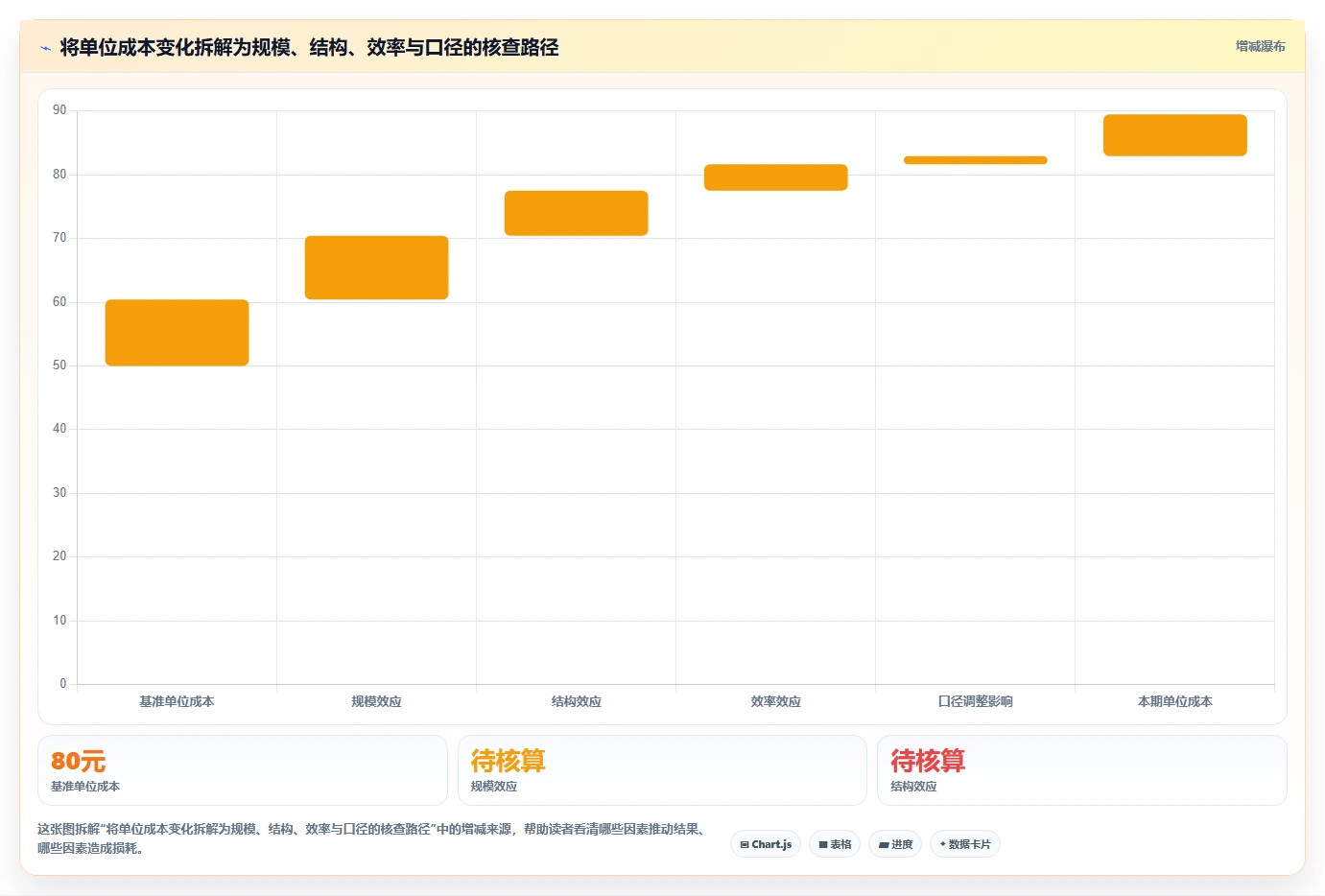This screenshot has width=1325, height=896.
Task: Click the description paragraph starting 这张图拆解
Action: tap(374, 838)
